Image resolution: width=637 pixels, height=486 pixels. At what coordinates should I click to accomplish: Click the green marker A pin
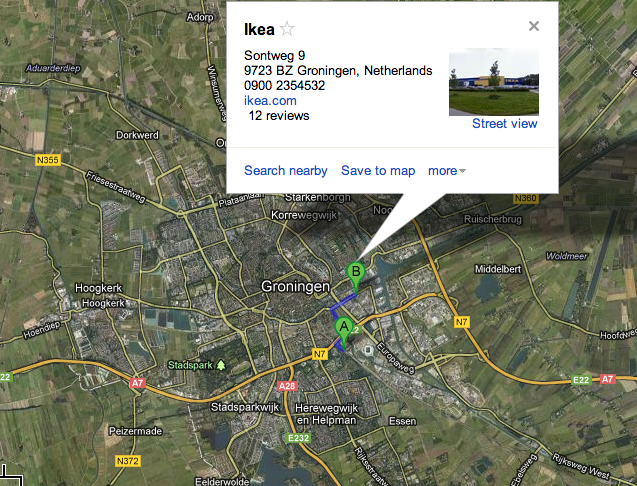(x=344, y=330)
